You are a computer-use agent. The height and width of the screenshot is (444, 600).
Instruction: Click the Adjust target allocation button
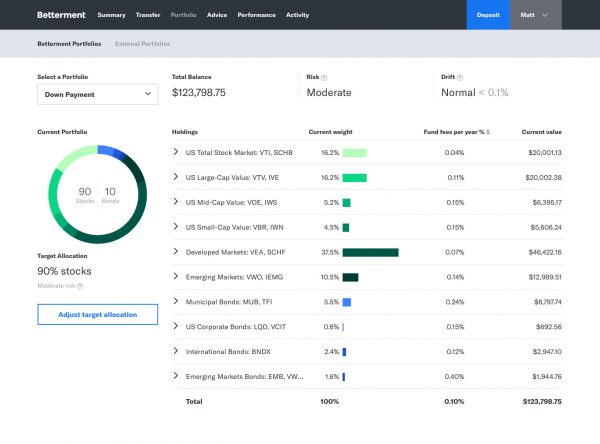point(96,314)
